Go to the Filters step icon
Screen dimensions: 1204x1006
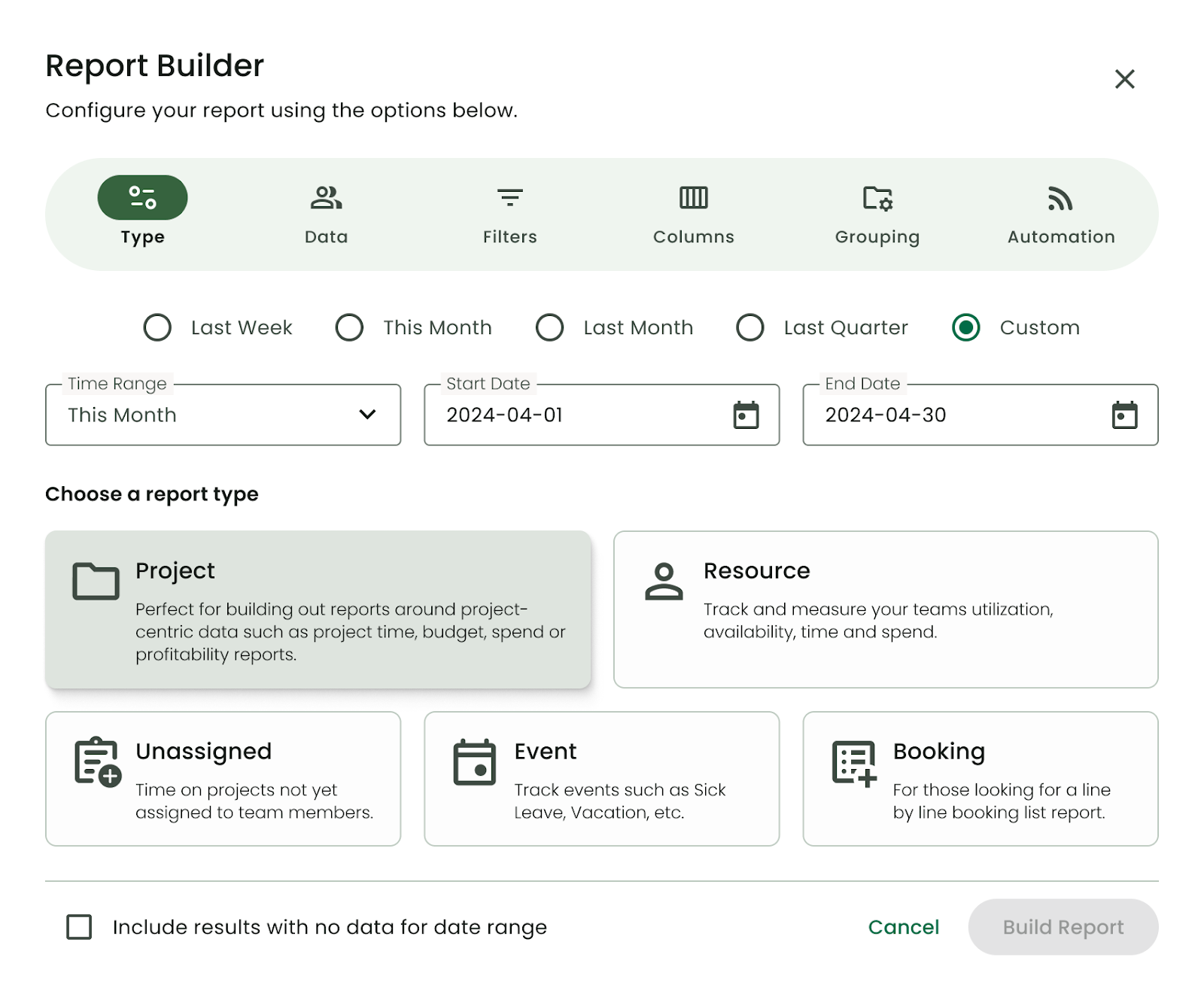coord(509,198)
